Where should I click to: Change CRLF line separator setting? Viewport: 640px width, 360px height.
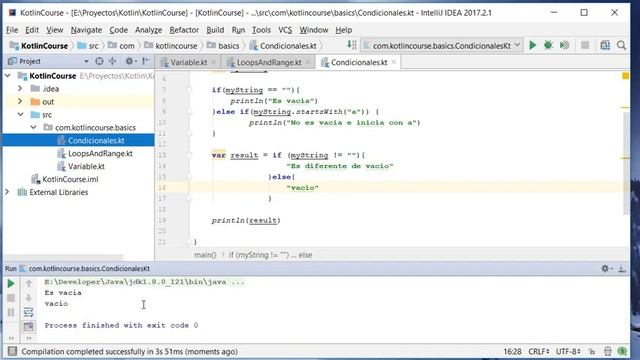pyautogui.click(x=539, y=351)
